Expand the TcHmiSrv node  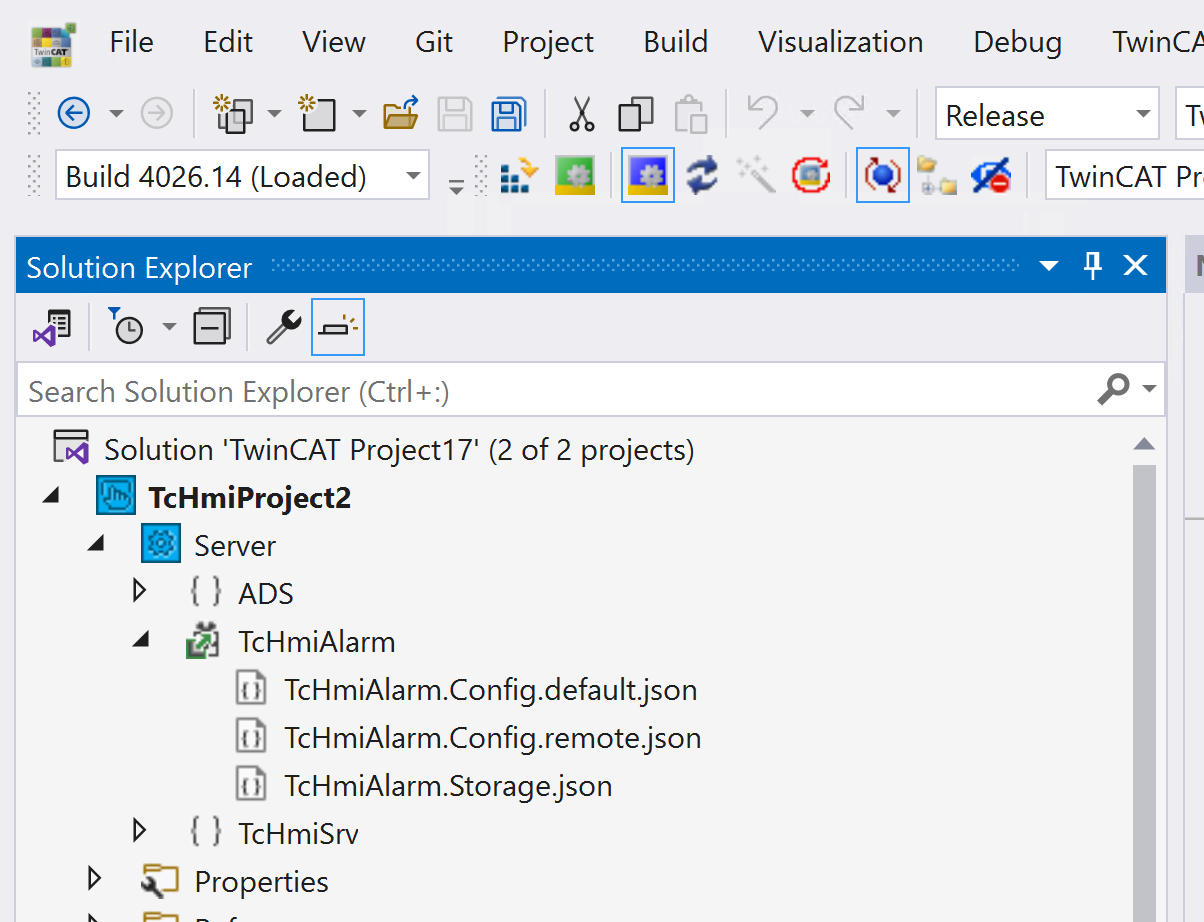pos(140,831)
